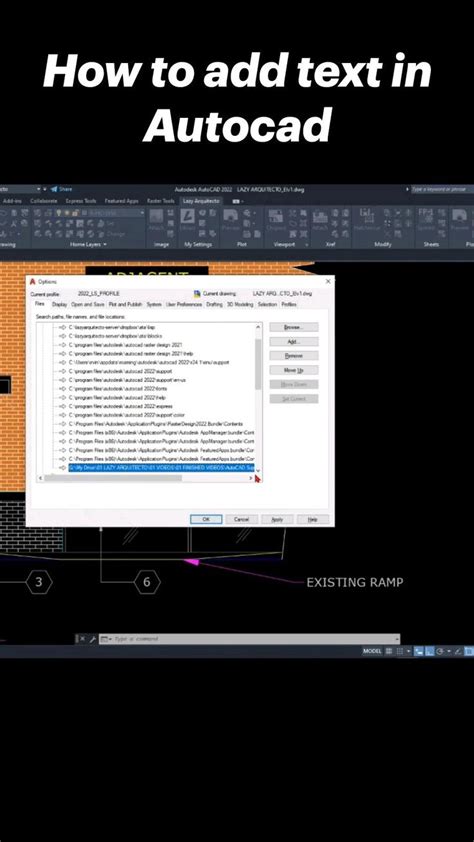The image size is (474, 842).
Task: Close the Options dialog with X
Action: [x=328, y=281]
